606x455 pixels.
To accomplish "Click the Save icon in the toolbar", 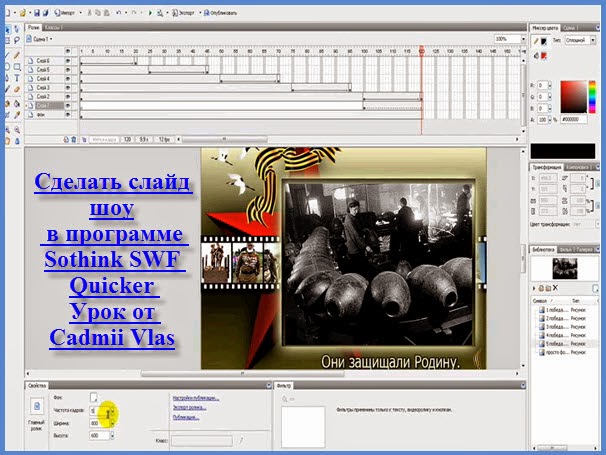I will [37, 13].
